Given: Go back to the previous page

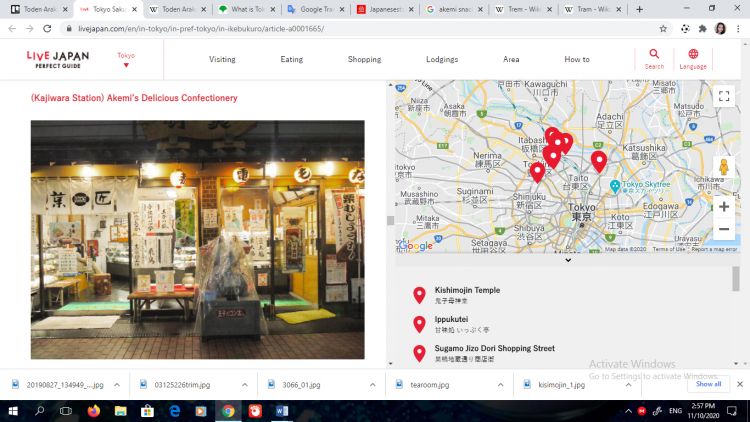Looking at the screenshot, I should 12,29.
